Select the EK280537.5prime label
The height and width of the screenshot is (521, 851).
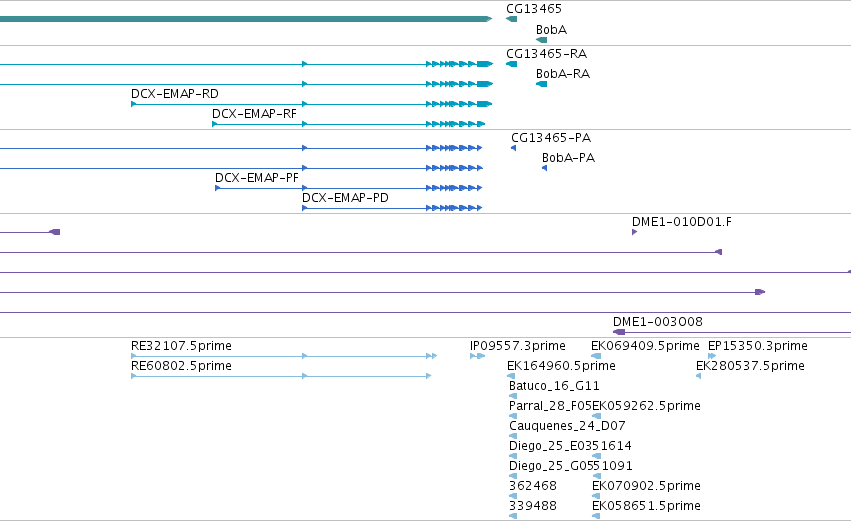pyautogui.click(x=750, y=366)
